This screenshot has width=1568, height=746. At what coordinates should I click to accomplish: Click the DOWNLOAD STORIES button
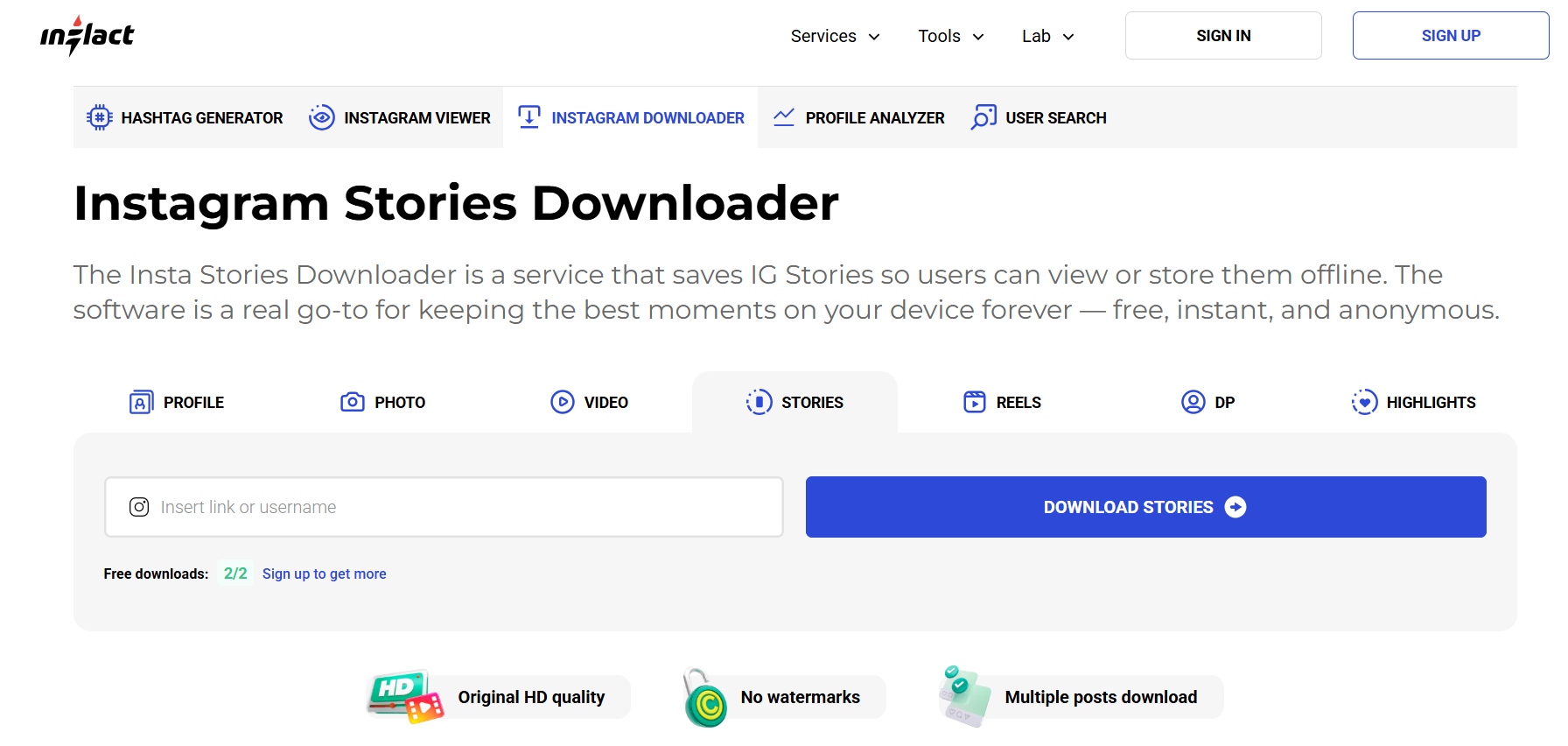[1146, 507]
